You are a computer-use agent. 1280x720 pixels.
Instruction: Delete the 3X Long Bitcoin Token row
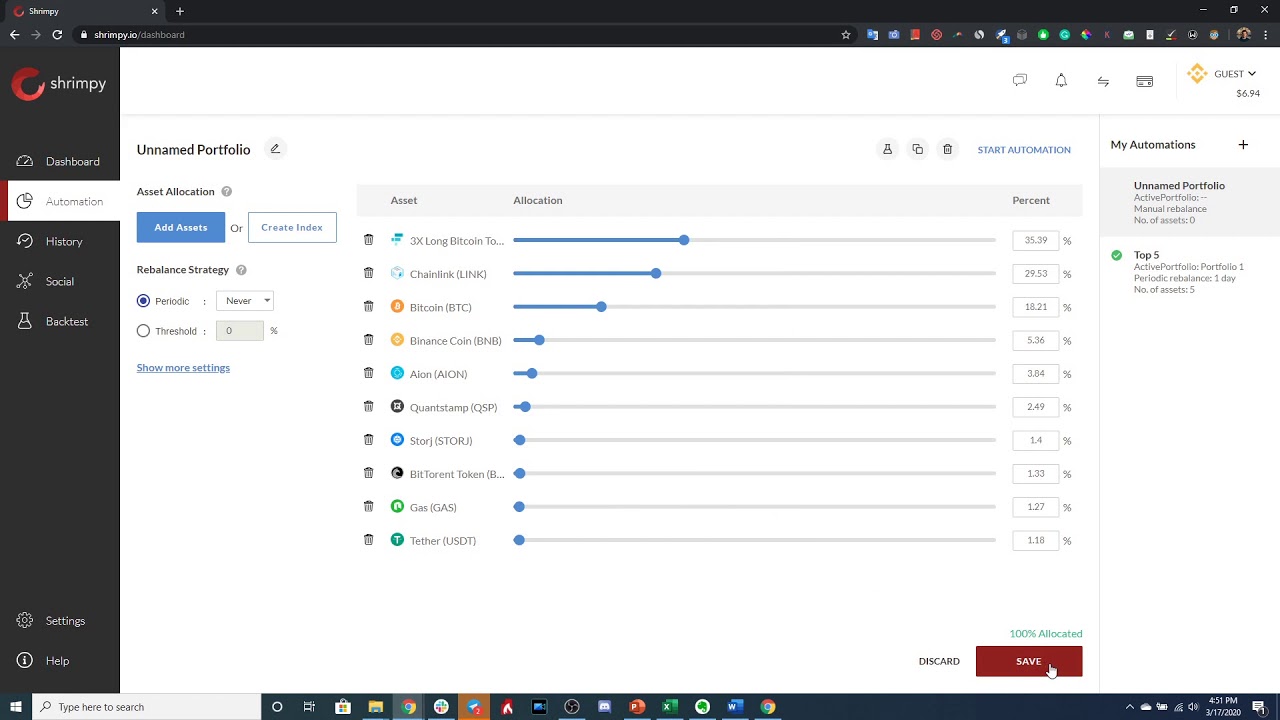368,240
